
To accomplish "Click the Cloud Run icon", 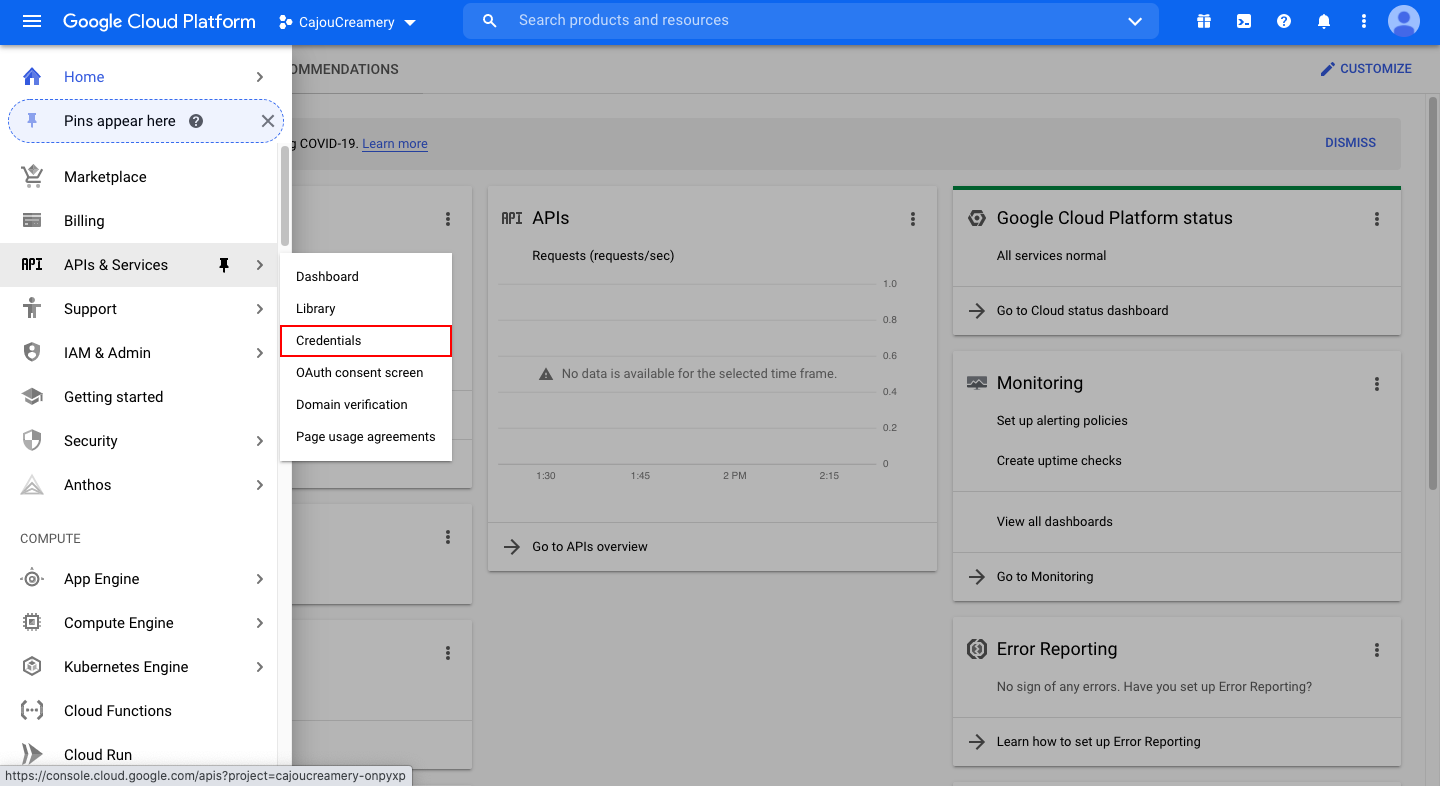I will pos(32,755).
